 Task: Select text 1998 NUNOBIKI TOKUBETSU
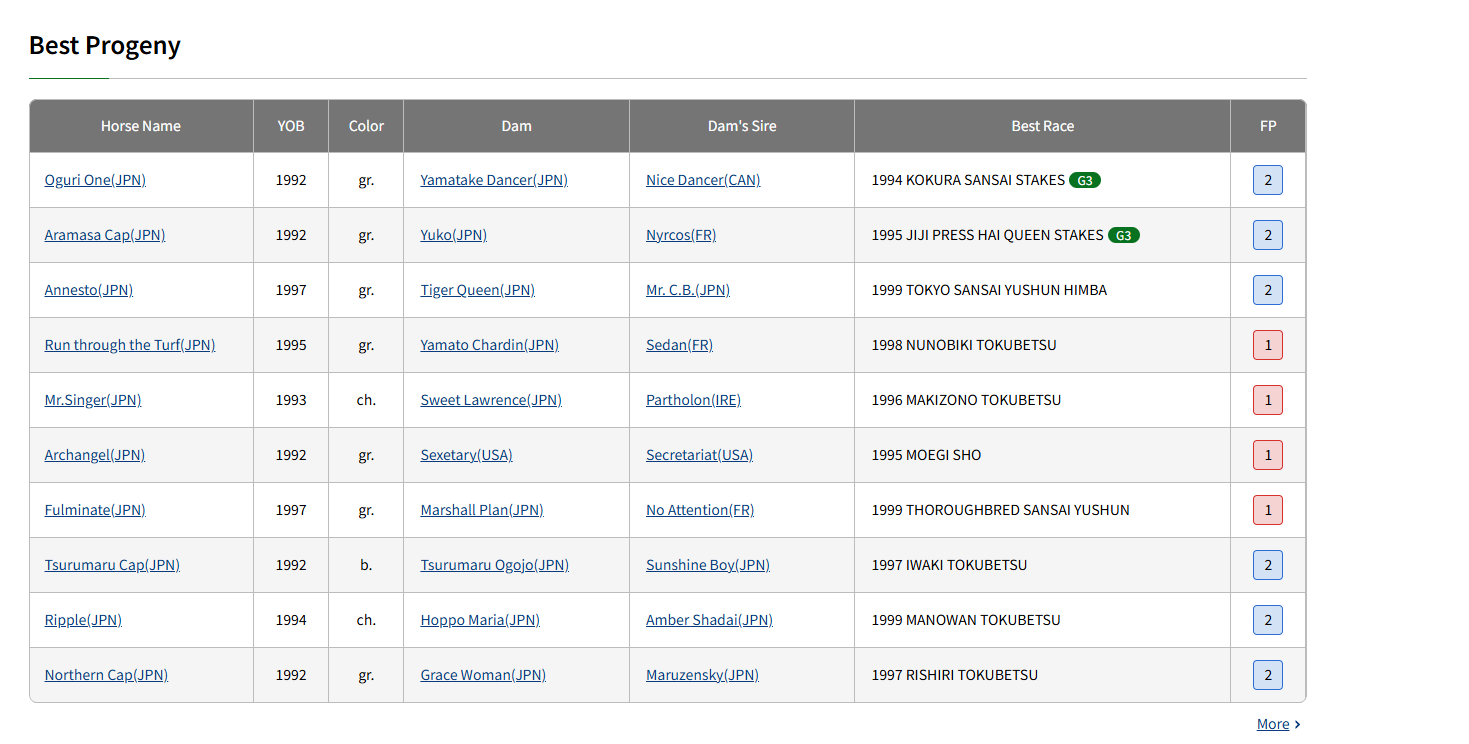(x=964, y=345)
